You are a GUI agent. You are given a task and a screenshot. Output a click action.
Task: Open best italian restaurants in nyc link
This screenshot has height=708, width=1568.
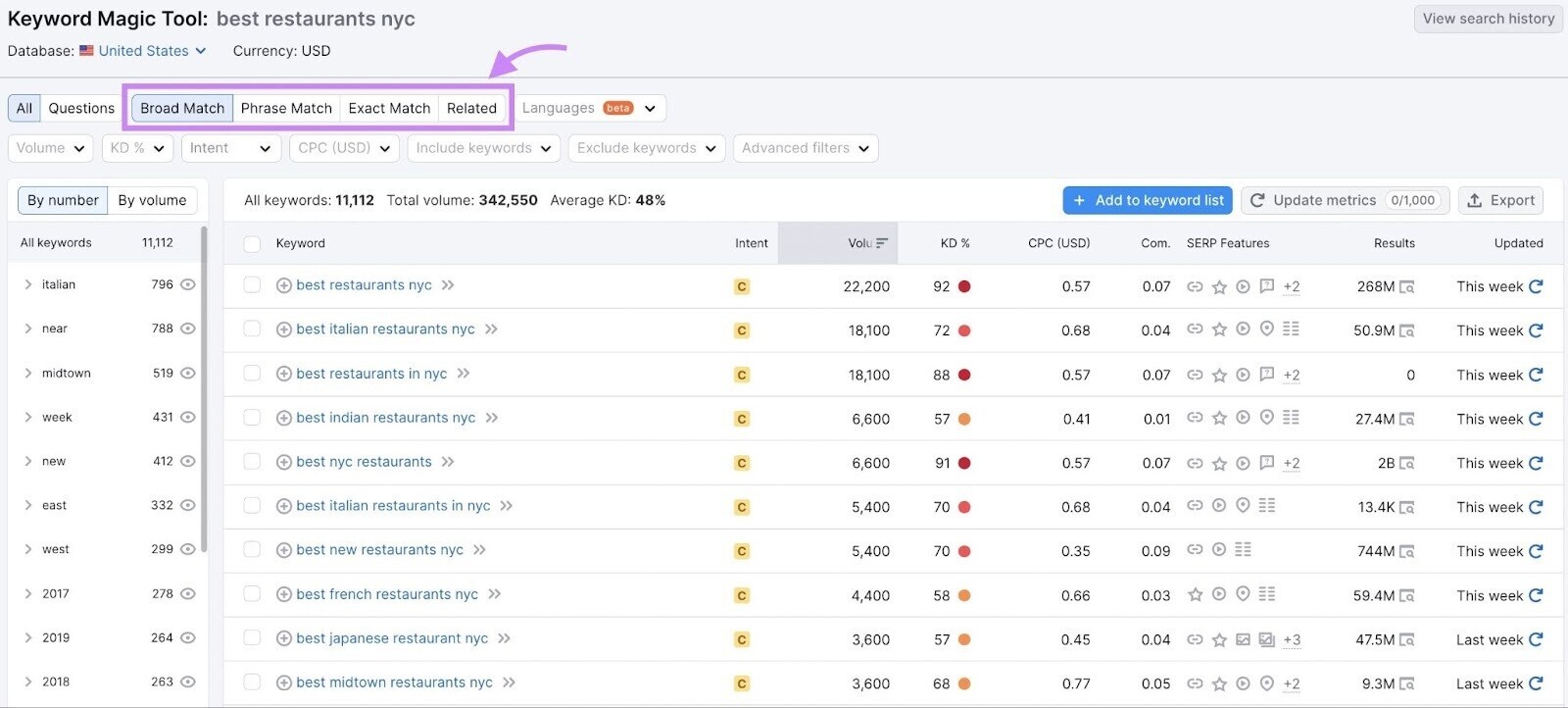click(x=393, y=506)
